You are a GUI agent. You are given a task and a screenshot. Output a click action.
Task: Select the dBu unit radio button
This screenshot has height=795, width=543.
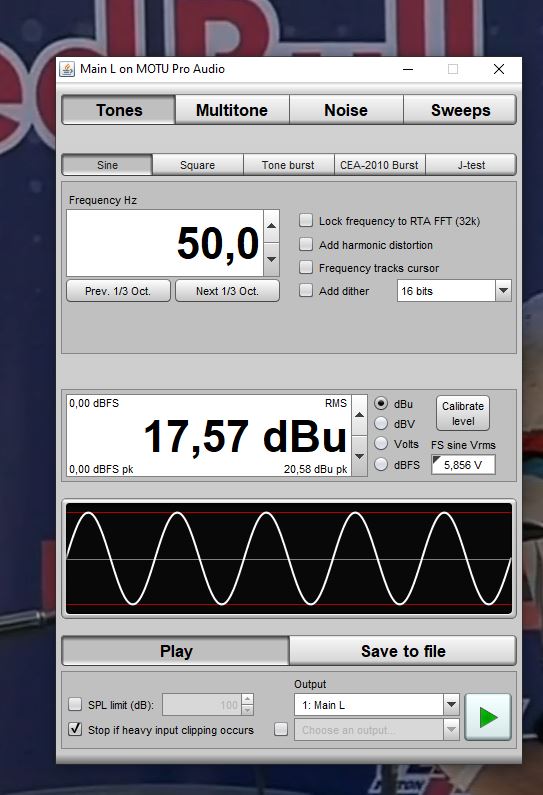381,404
